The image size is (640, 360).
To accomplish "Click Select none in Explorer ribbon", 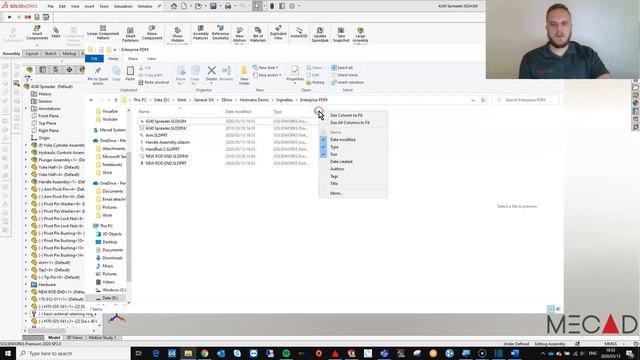I will tap(344, 75).
